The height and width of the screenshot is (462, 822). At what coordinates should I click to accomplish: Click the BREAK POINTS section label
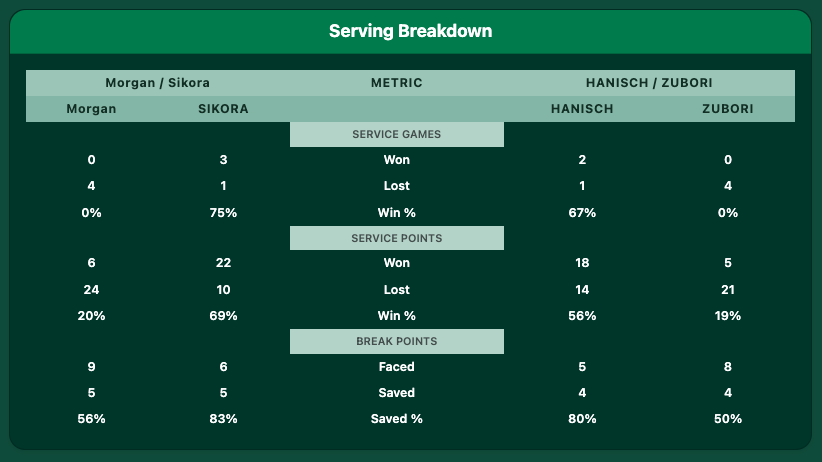pyautogui.click(x=397, y=341)
